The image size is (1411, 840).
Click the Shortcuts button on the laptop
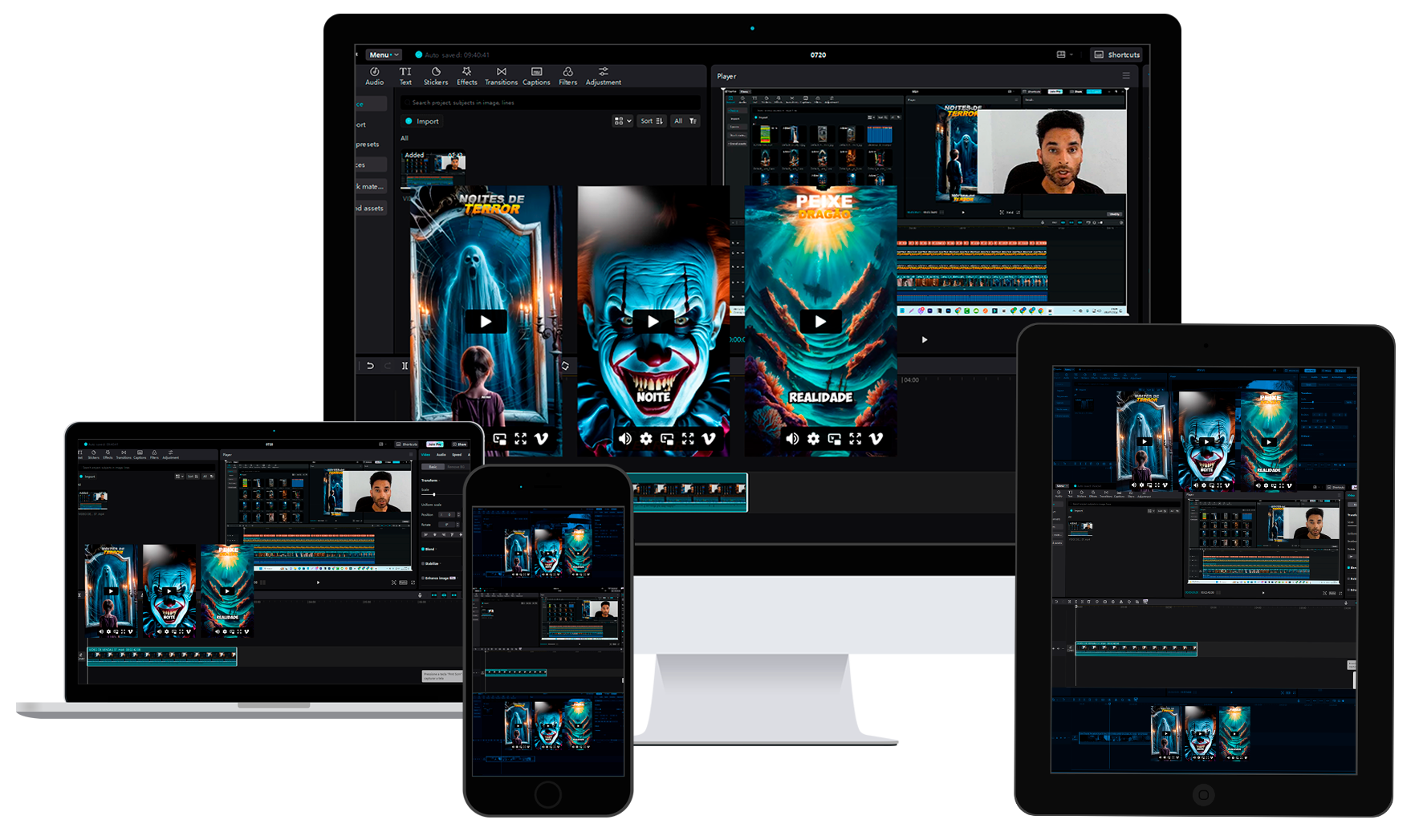(407, 444)
